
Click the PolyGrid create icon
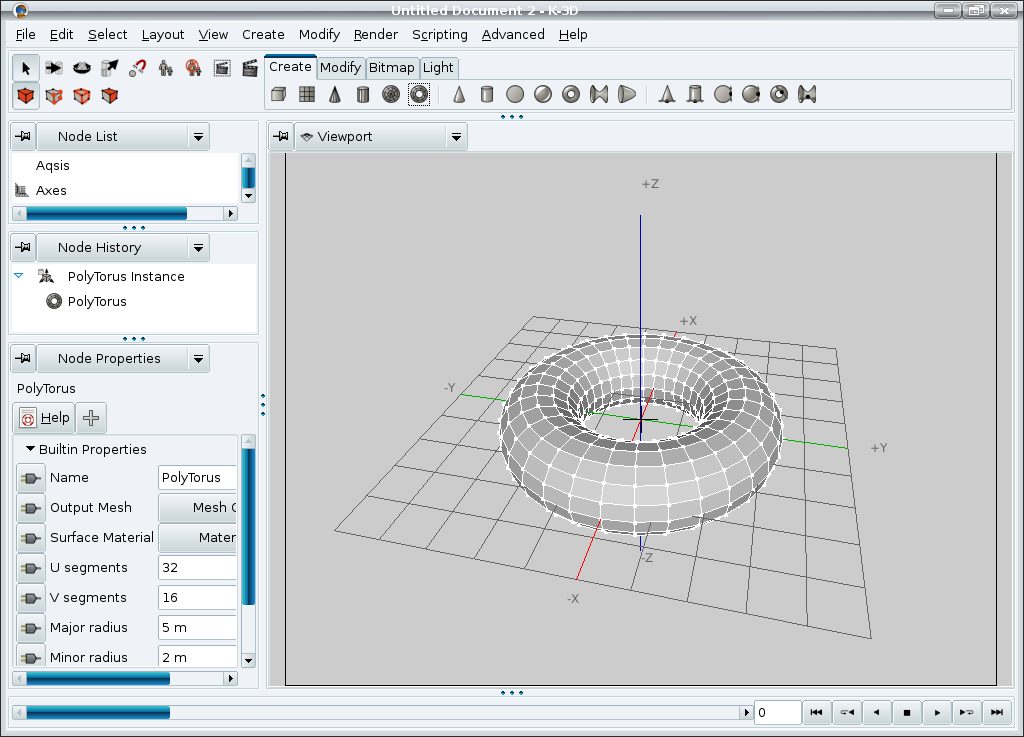coord(308,94)
